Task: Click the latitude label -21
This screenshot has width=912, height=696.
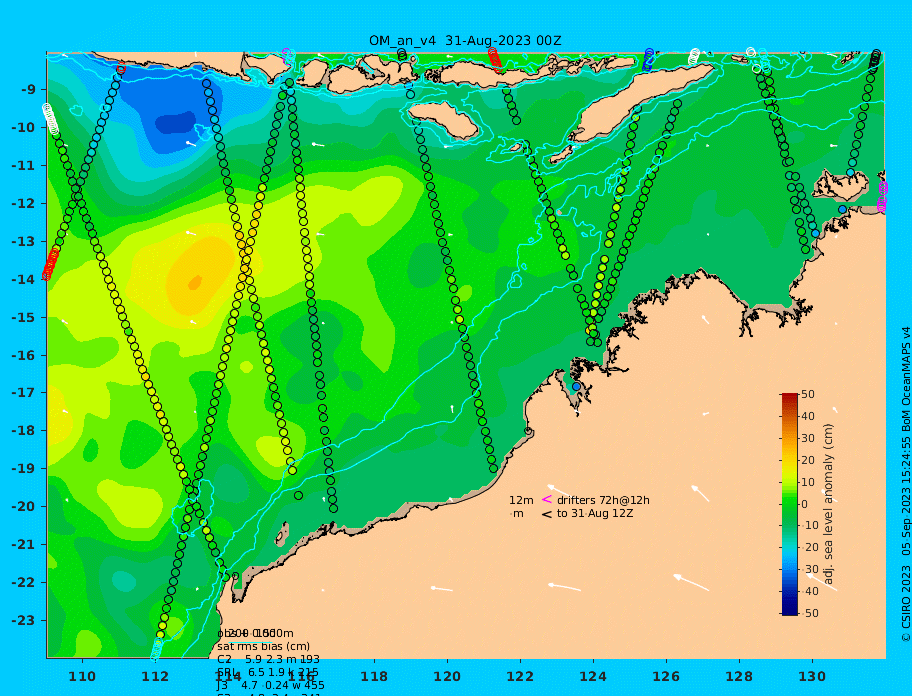Action: point(23,545)
